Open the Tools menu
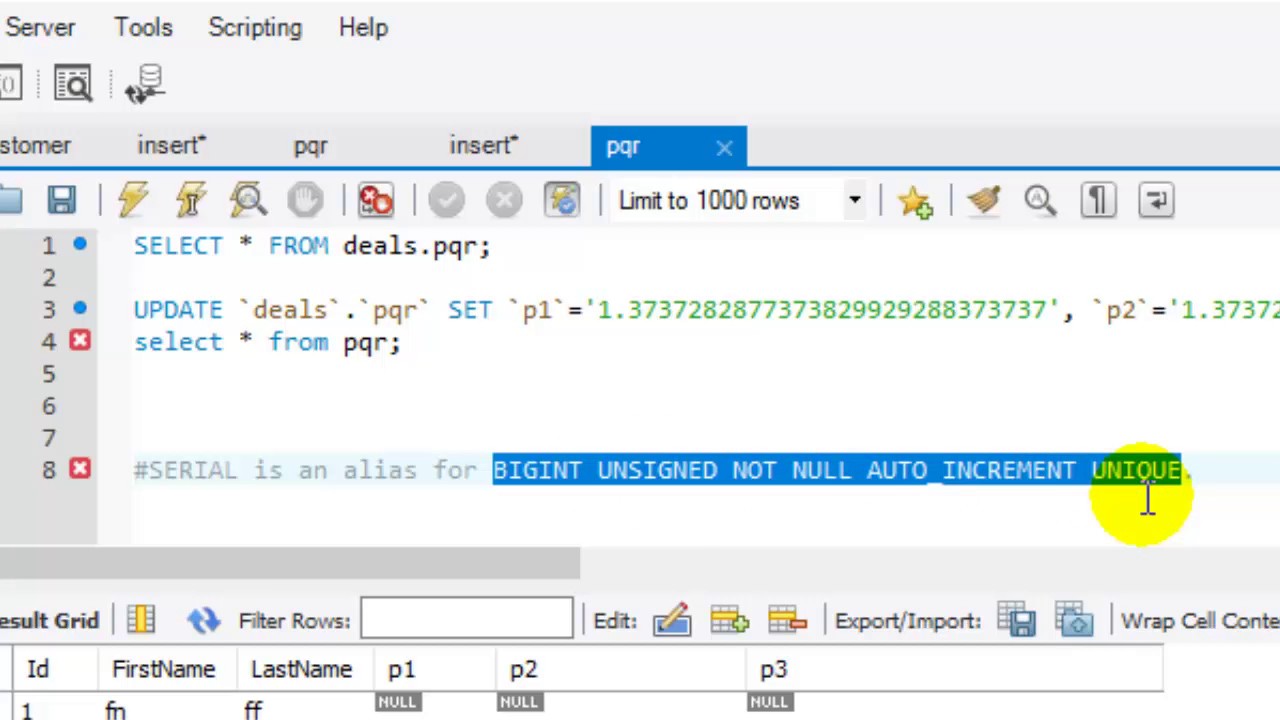 [x=143, y=27]
